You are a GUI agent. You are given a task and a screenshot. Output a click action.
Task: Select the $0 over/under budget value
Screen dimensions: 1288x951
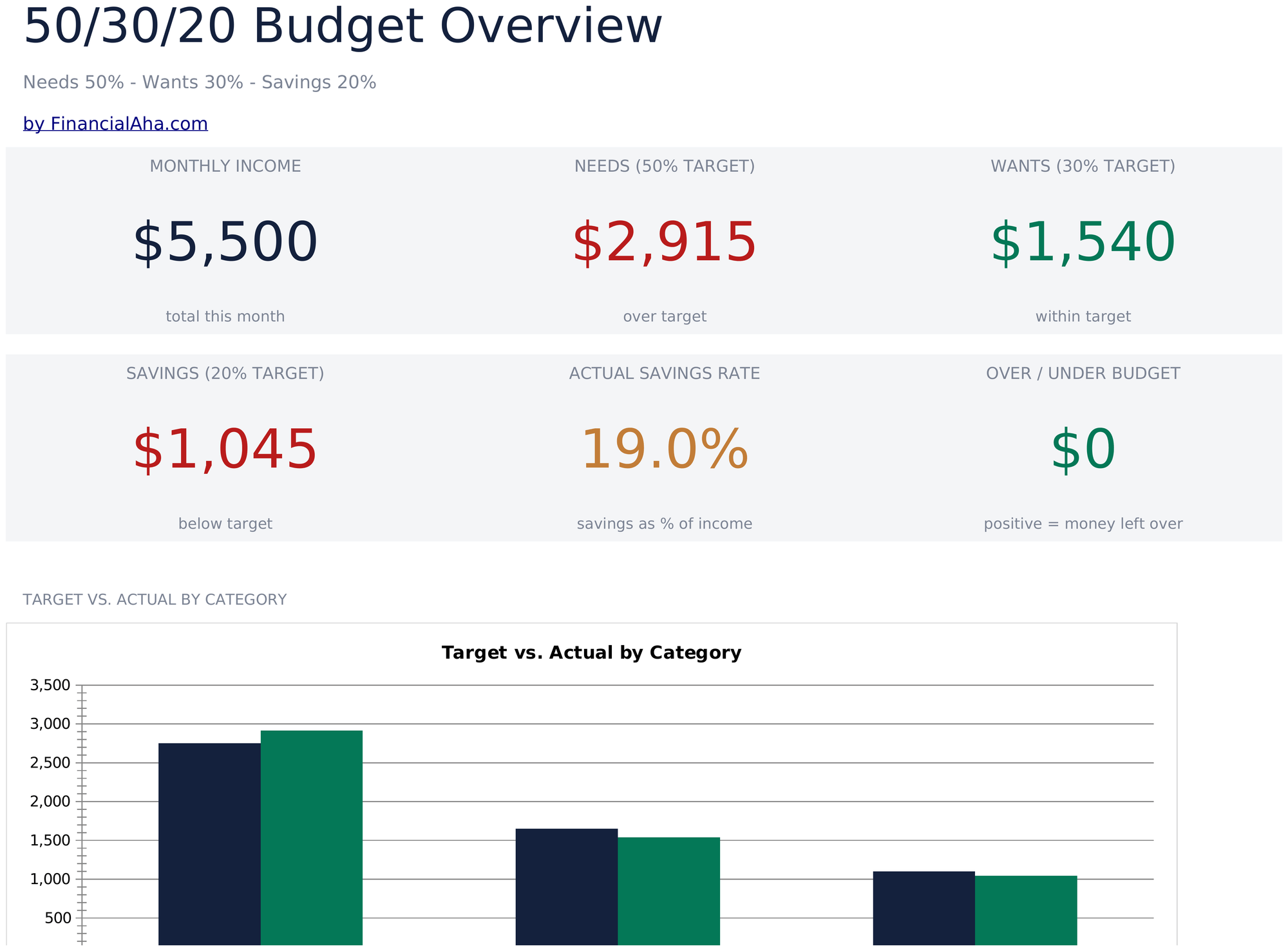pyautogui.click(x=1083, y=450)
